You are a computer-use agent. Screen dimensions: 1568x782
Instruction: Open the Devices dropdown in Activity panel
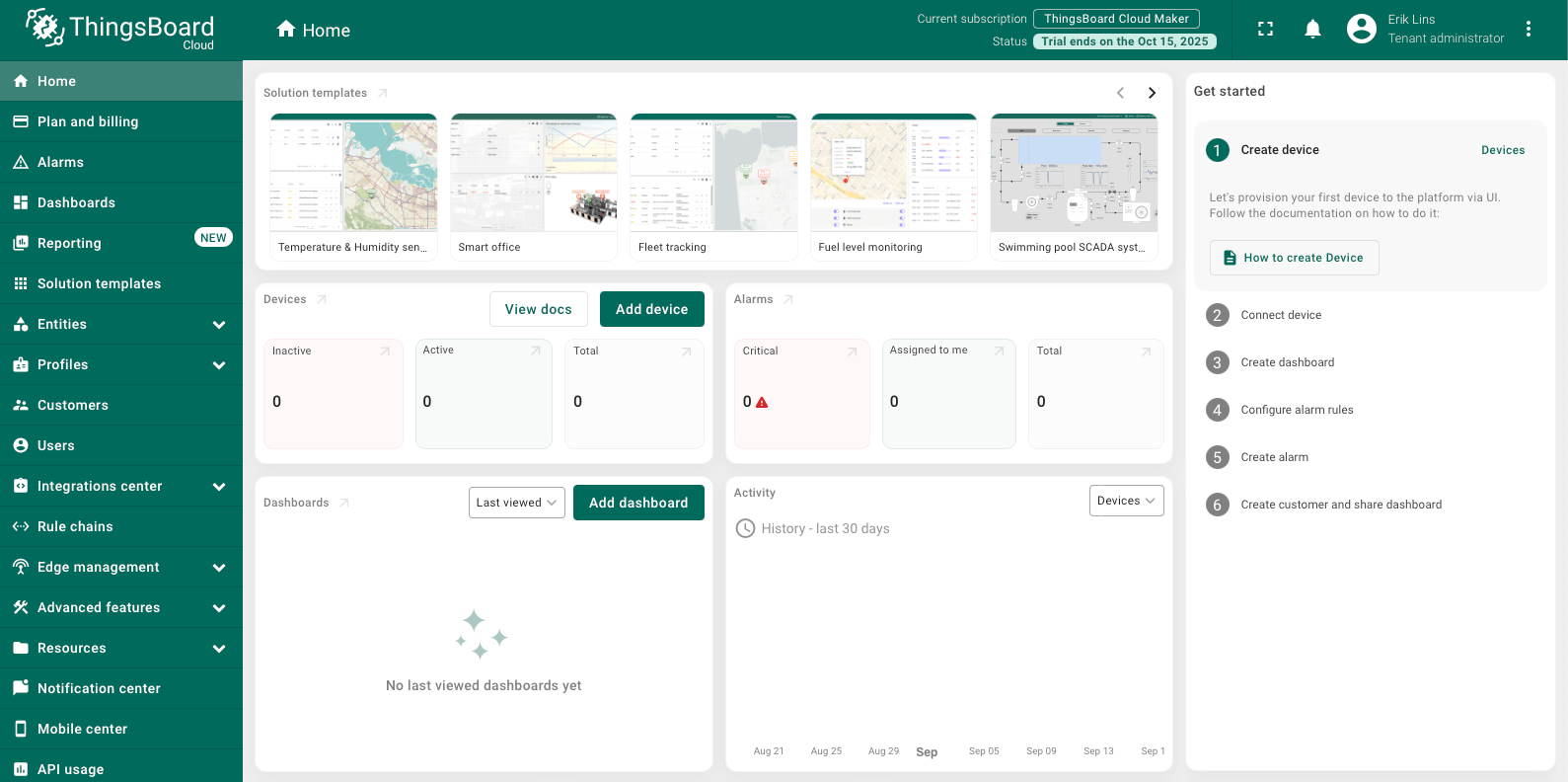1125,501
